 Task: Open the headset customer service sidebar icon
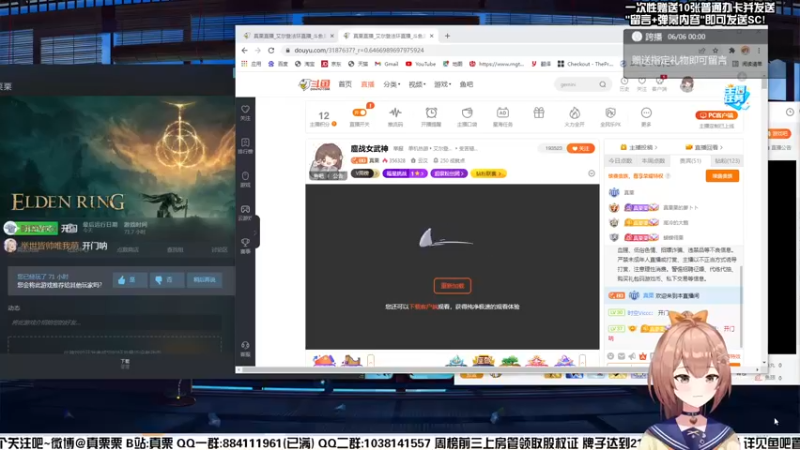coord(245,345)
